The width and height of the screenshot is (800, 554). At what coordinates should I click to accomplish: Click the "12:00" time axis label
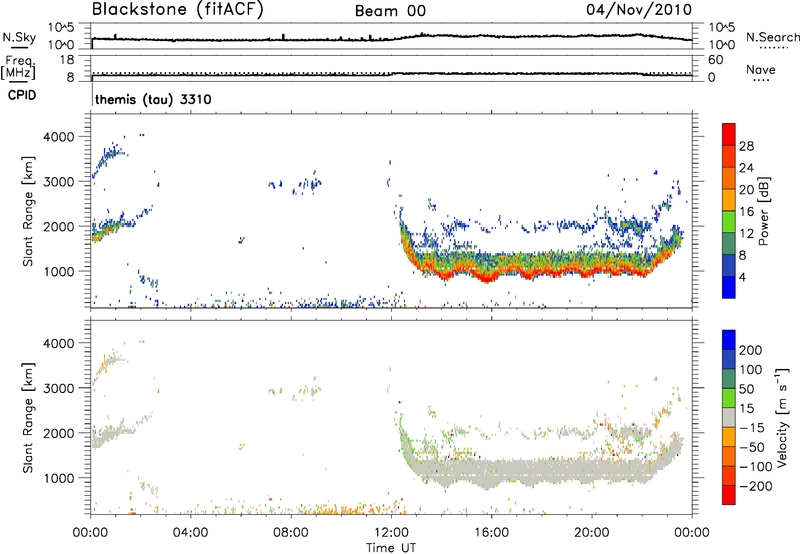click(x=391, y=533)
